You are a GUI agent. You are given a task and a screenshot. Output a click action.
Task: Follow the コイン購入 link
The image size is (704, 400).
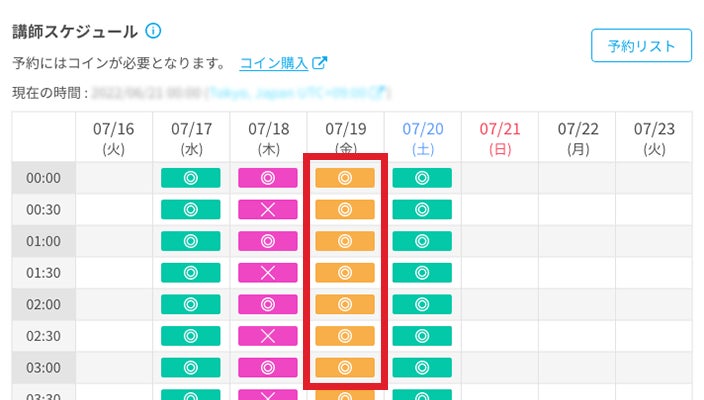[274, 63]
